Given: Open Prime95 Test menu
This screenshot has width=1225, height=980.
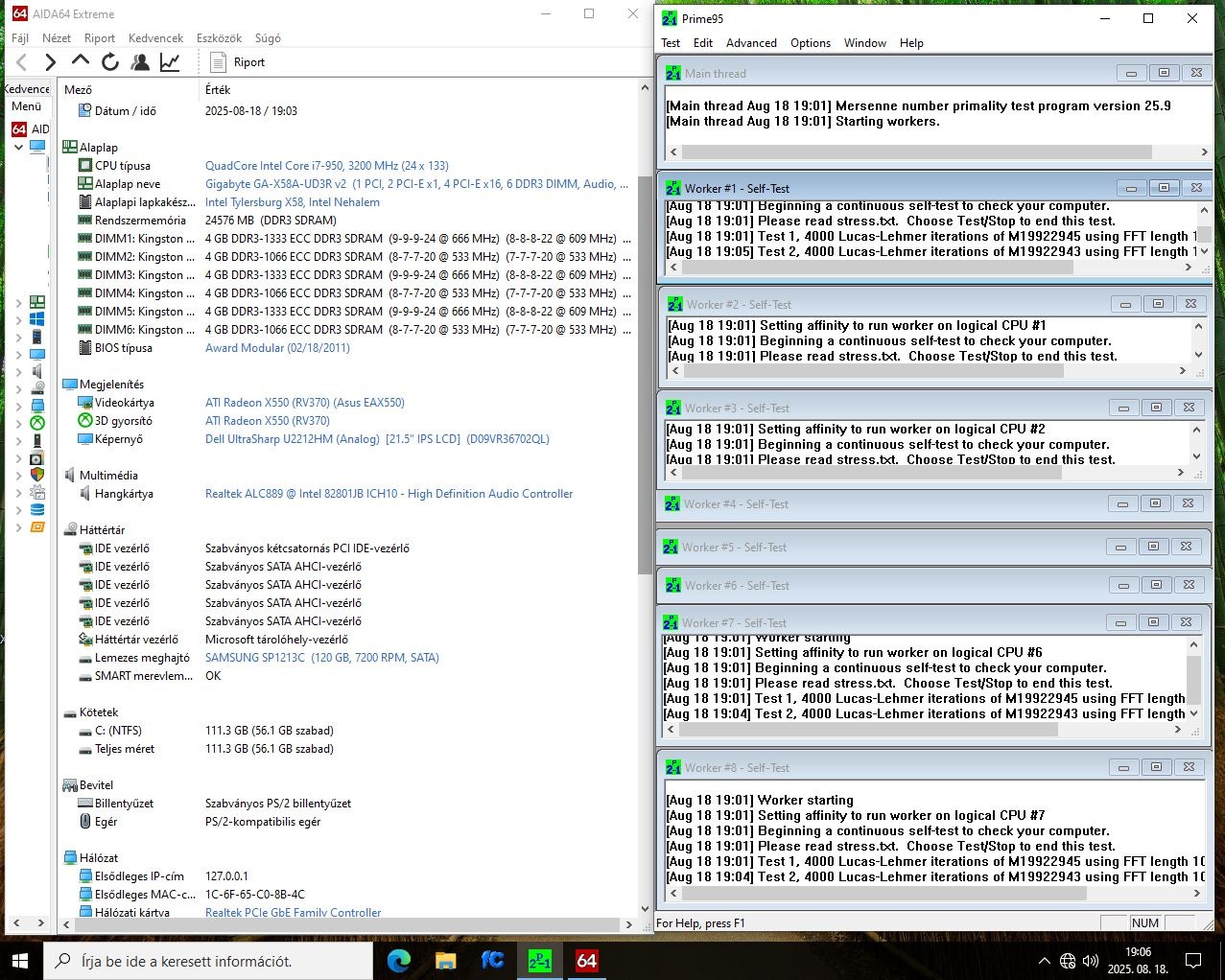Looking at the screenshot, I should 671,43.
